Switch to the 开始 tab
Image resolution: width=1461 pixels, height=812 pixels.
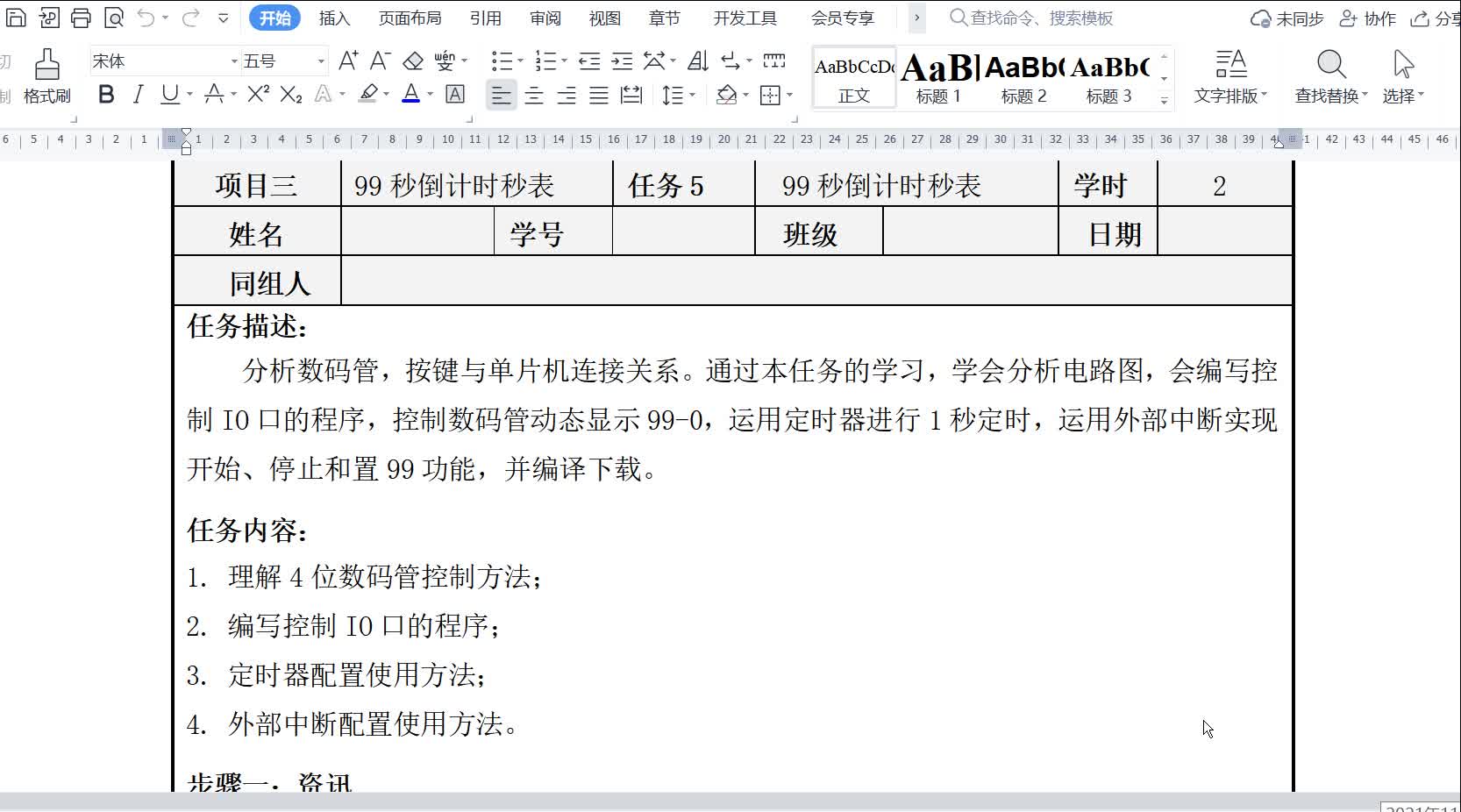click(274, 18)
